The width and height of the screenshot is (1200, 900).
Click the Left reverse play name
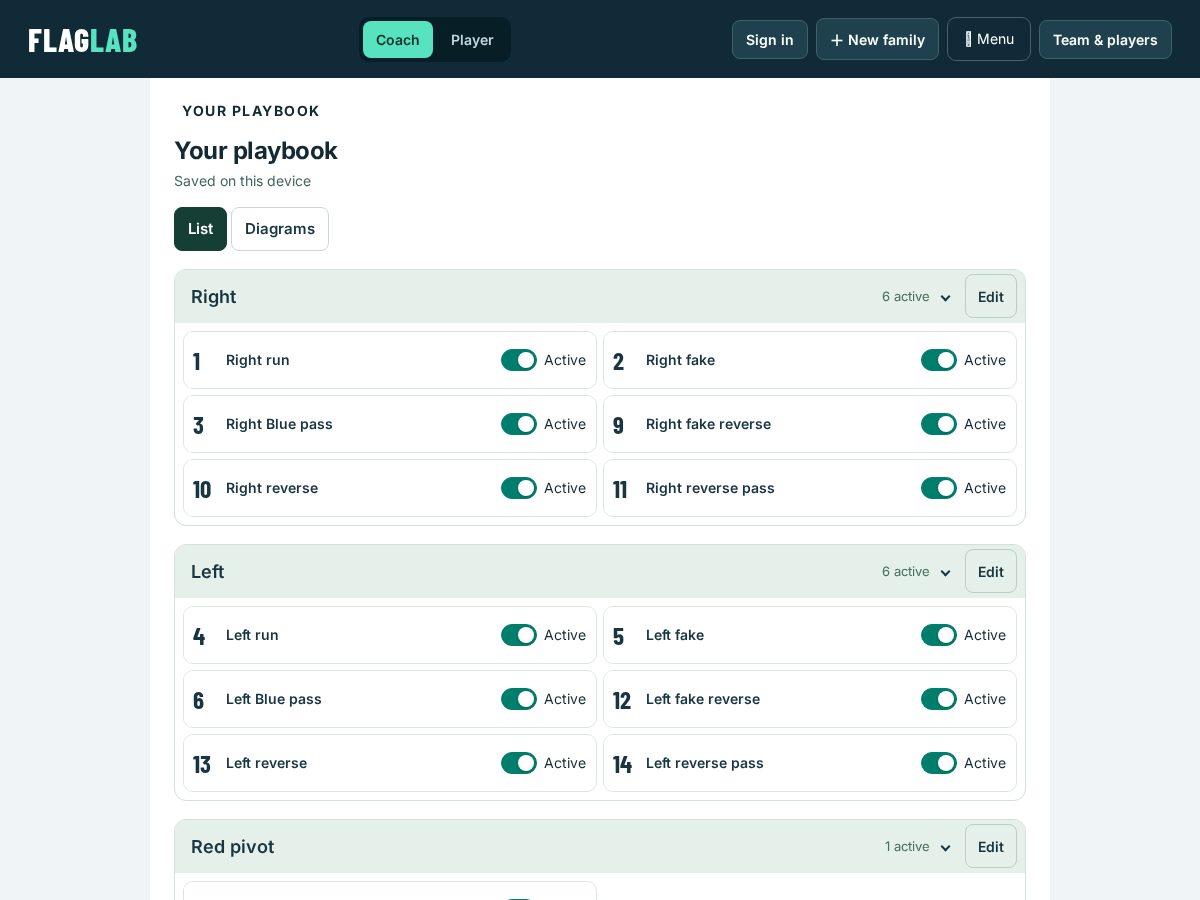coord(266,763)
